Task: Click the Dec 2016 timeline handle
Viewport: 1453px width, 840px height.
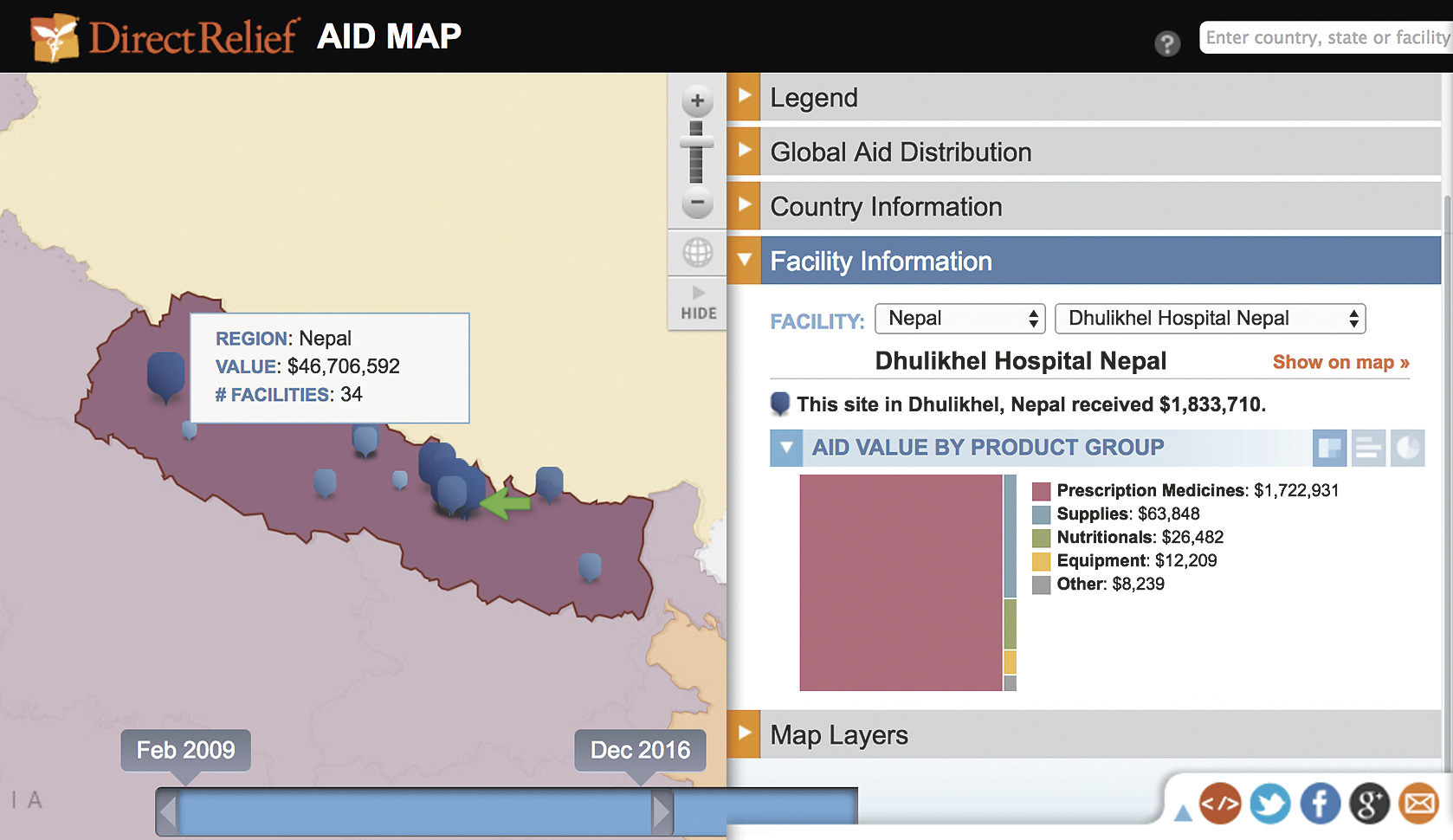Action: (x=641, y=751)
